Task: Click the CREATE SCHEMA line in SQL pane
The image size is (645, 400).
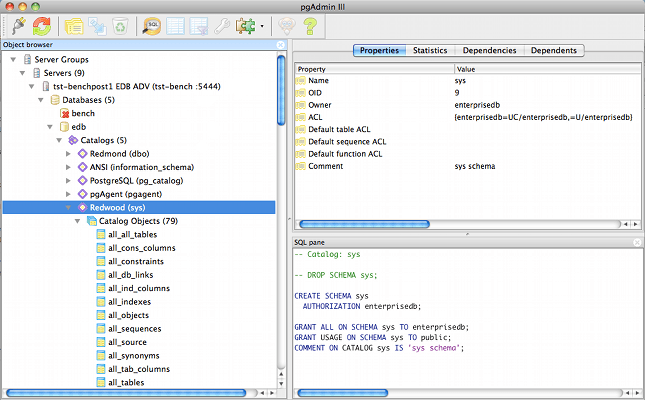Action: 331,296
